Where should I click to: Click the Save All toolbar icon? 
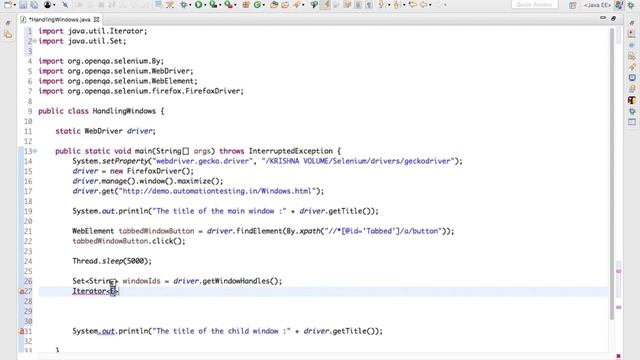pos(34,4)
